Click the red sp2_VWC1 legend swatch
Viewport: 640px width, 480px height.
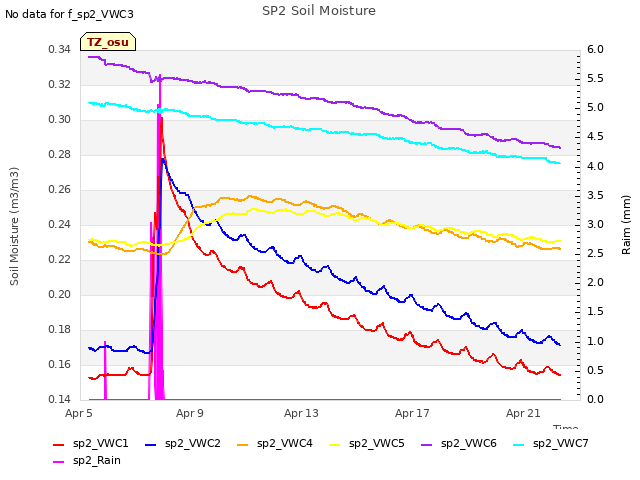coord(59,444)
